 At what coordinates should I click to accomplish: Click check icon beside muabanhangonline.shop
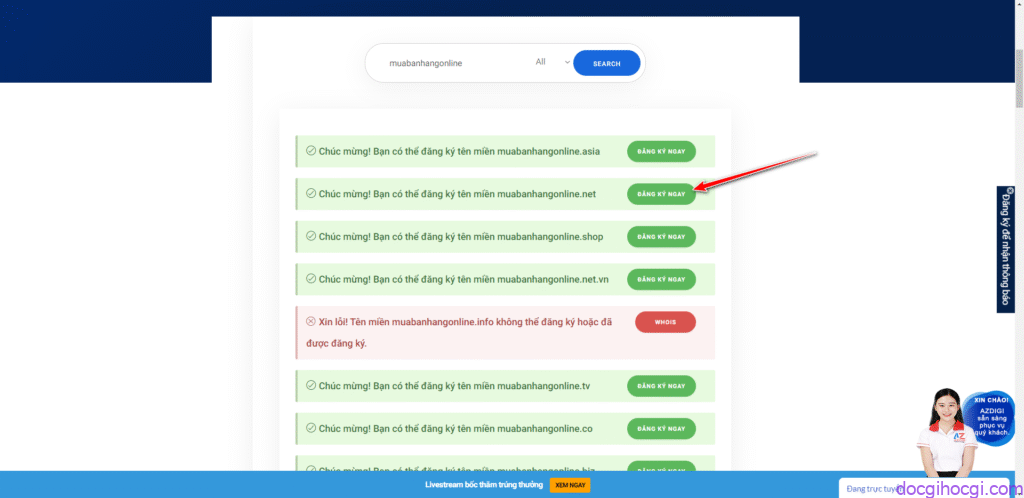click(311, 236)
